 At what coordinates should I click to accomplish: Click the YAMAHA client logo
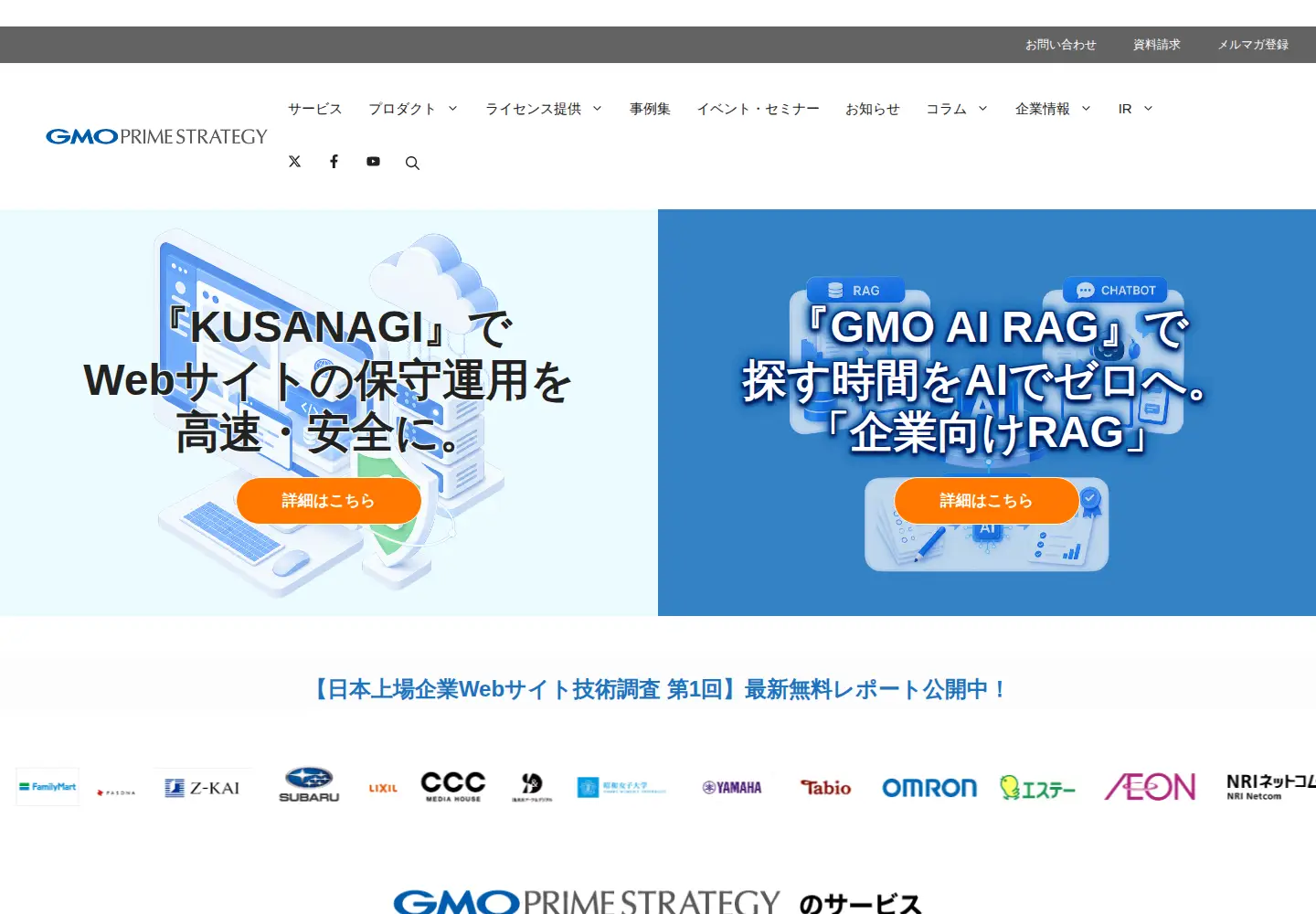pyautogui.click(x=732, y=788)
